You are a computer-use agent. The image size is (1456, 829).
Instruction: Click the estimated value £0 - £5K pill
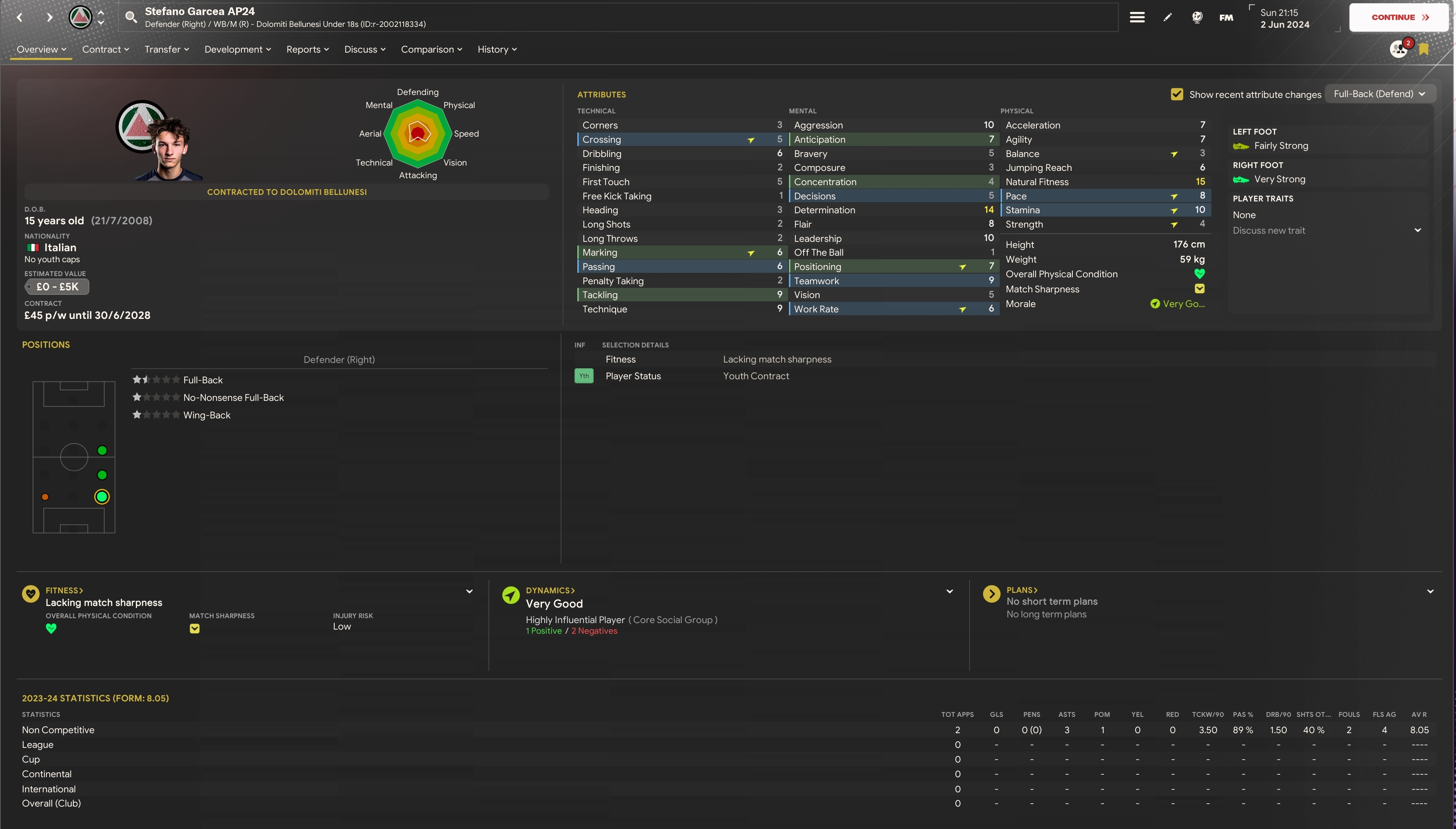point(57,287)
